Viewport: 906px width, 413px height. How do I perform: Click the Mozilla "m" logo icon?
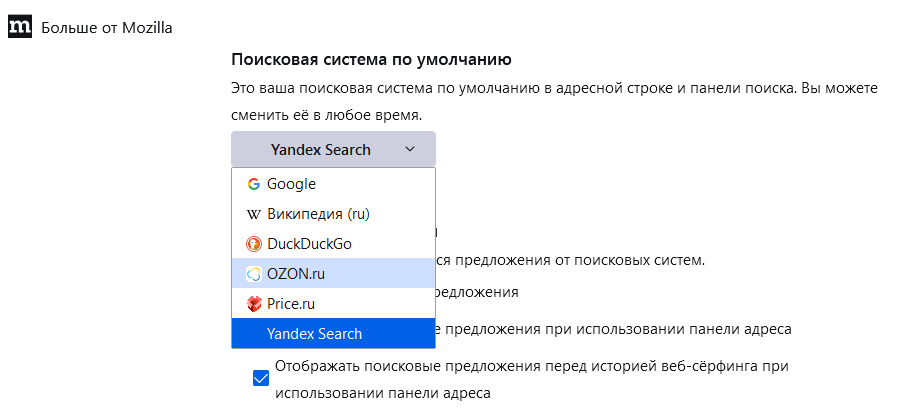(x=20, y=27)
